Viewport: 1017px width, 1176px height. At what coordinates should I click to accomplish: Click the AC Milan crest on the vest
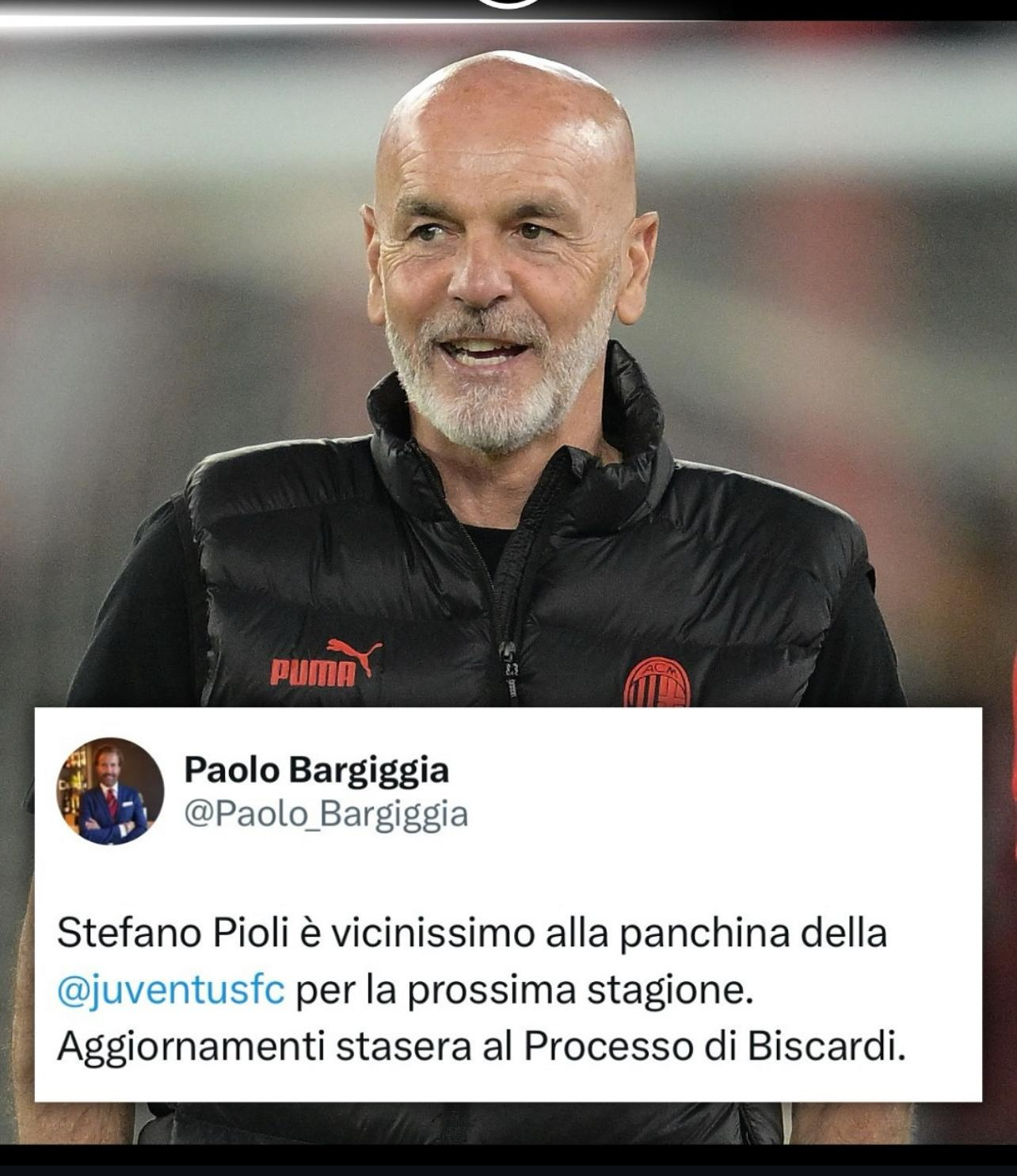coord(657,683)
